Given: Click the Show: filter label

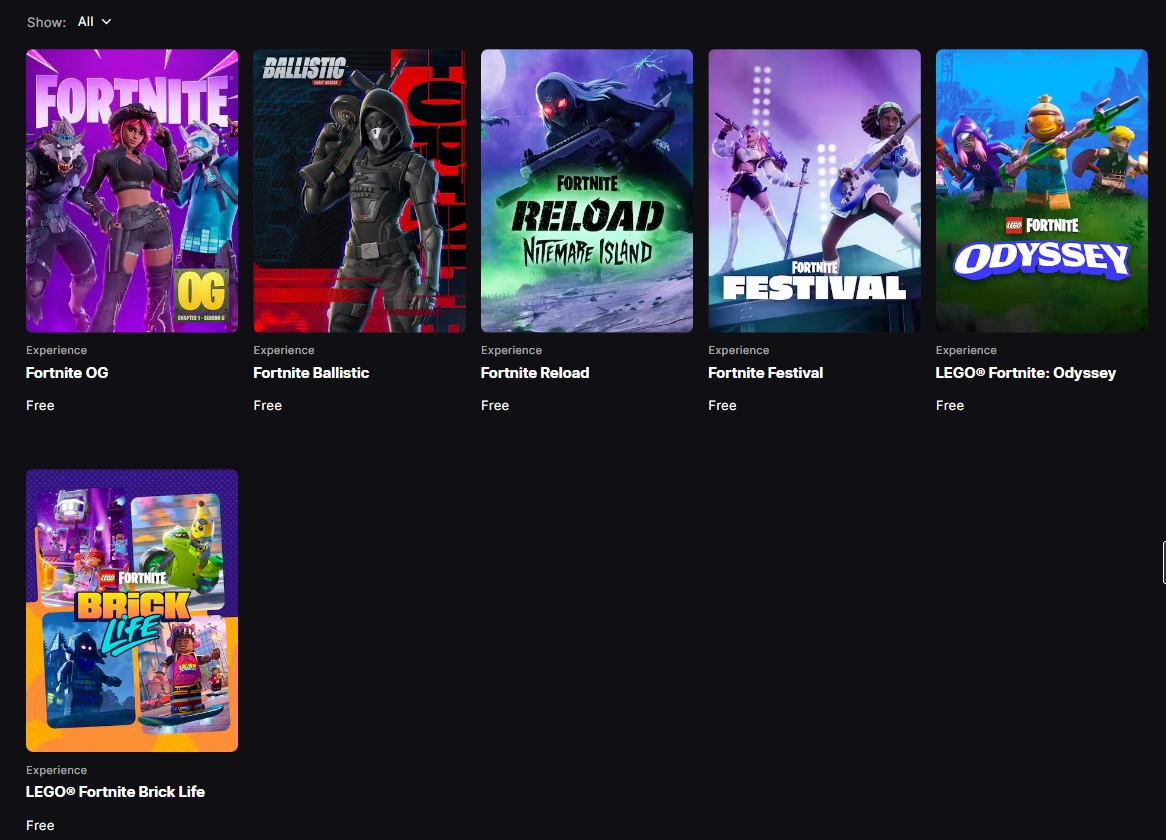Looking at the screenshot, I should tap(46, 22).
